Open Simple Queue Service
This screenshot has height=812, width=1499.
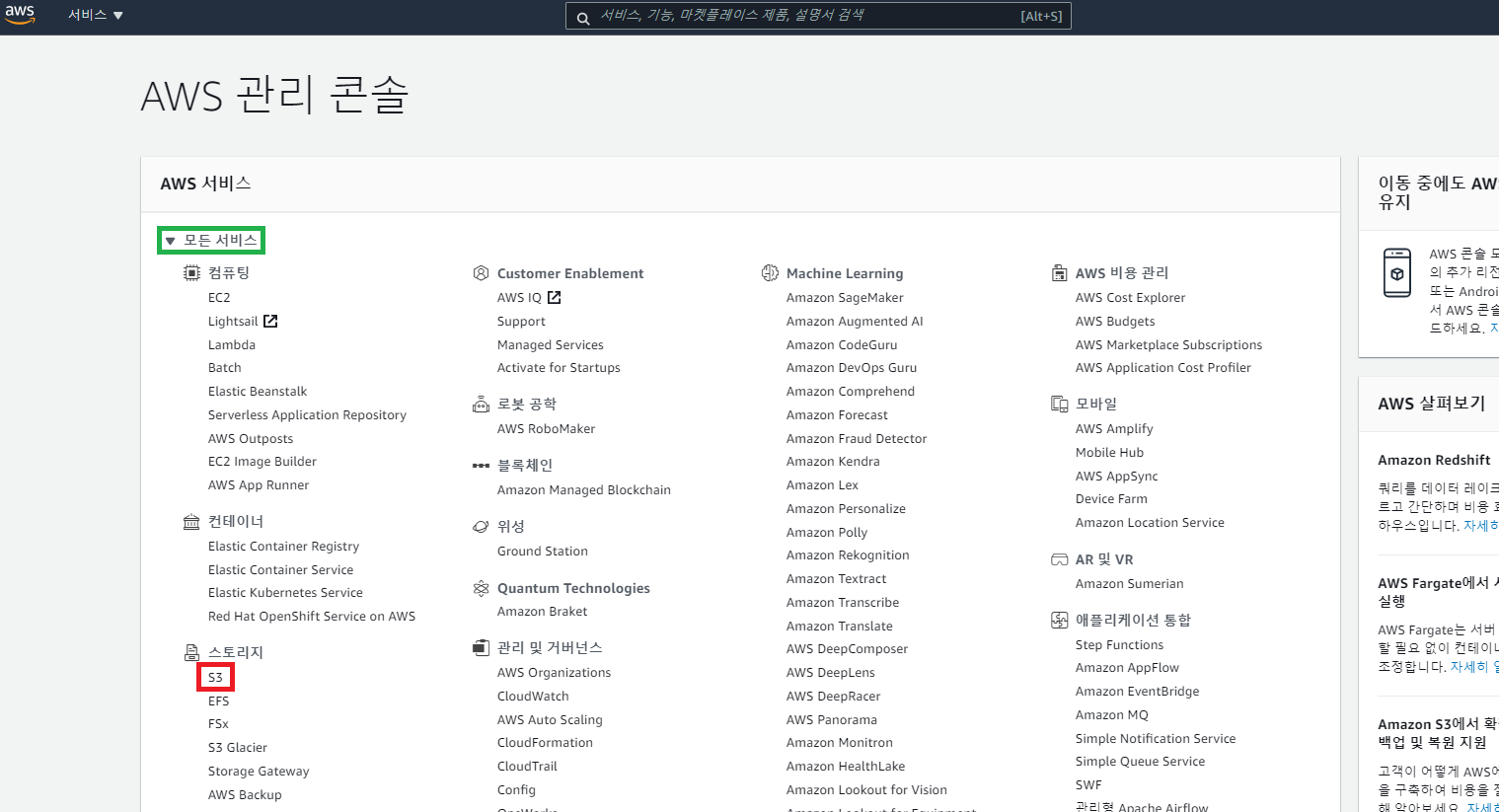(1140, 762)
